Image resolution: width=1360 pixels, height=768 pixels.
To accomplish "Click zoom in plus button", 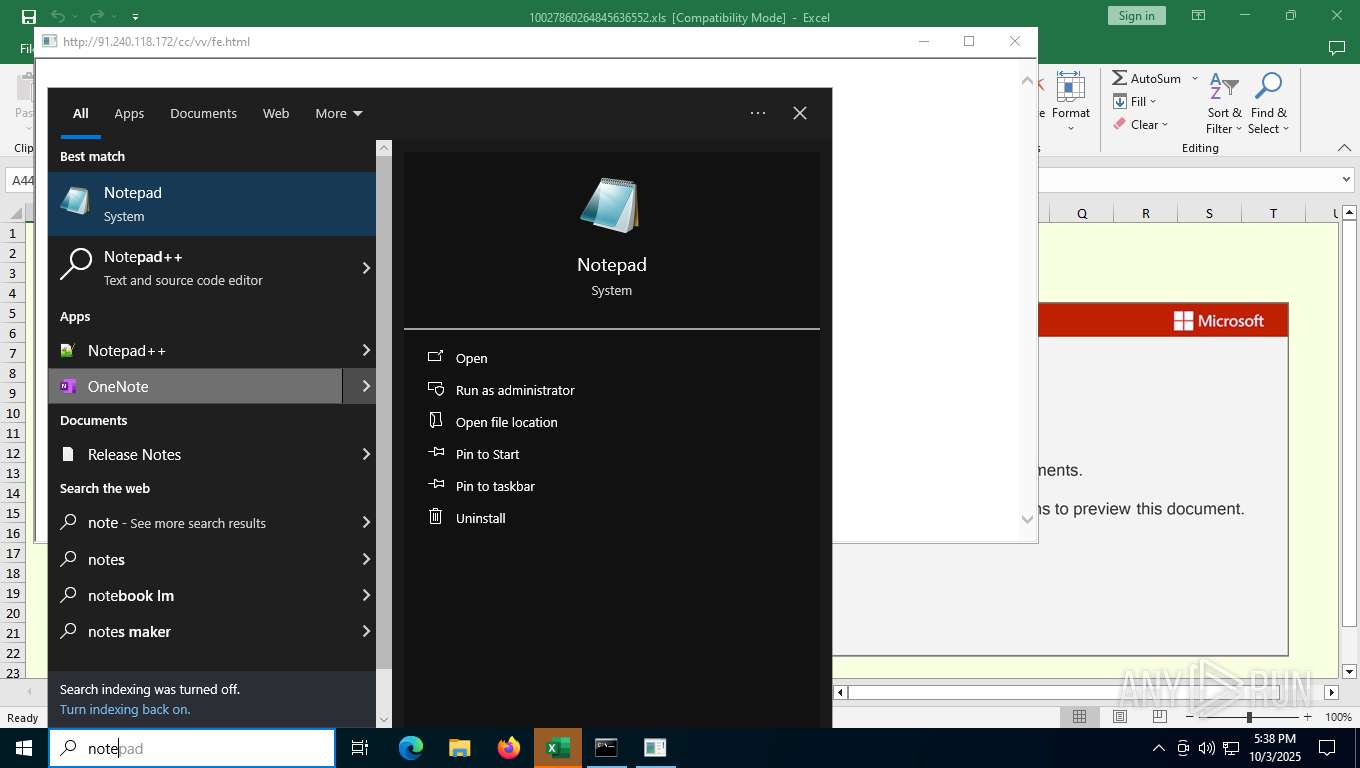I will [x=1307, y=717].
